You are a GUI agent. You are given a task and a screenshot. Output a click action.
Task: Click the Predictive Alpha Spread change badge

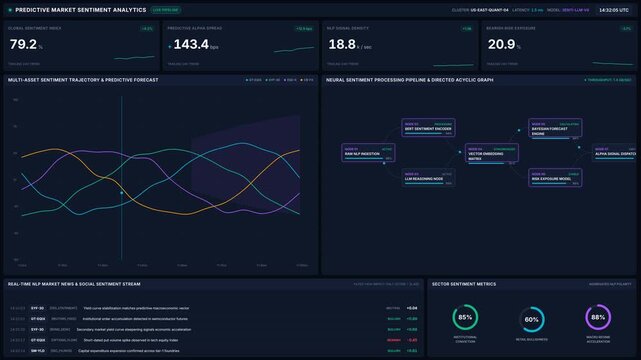tap(304, 29)
